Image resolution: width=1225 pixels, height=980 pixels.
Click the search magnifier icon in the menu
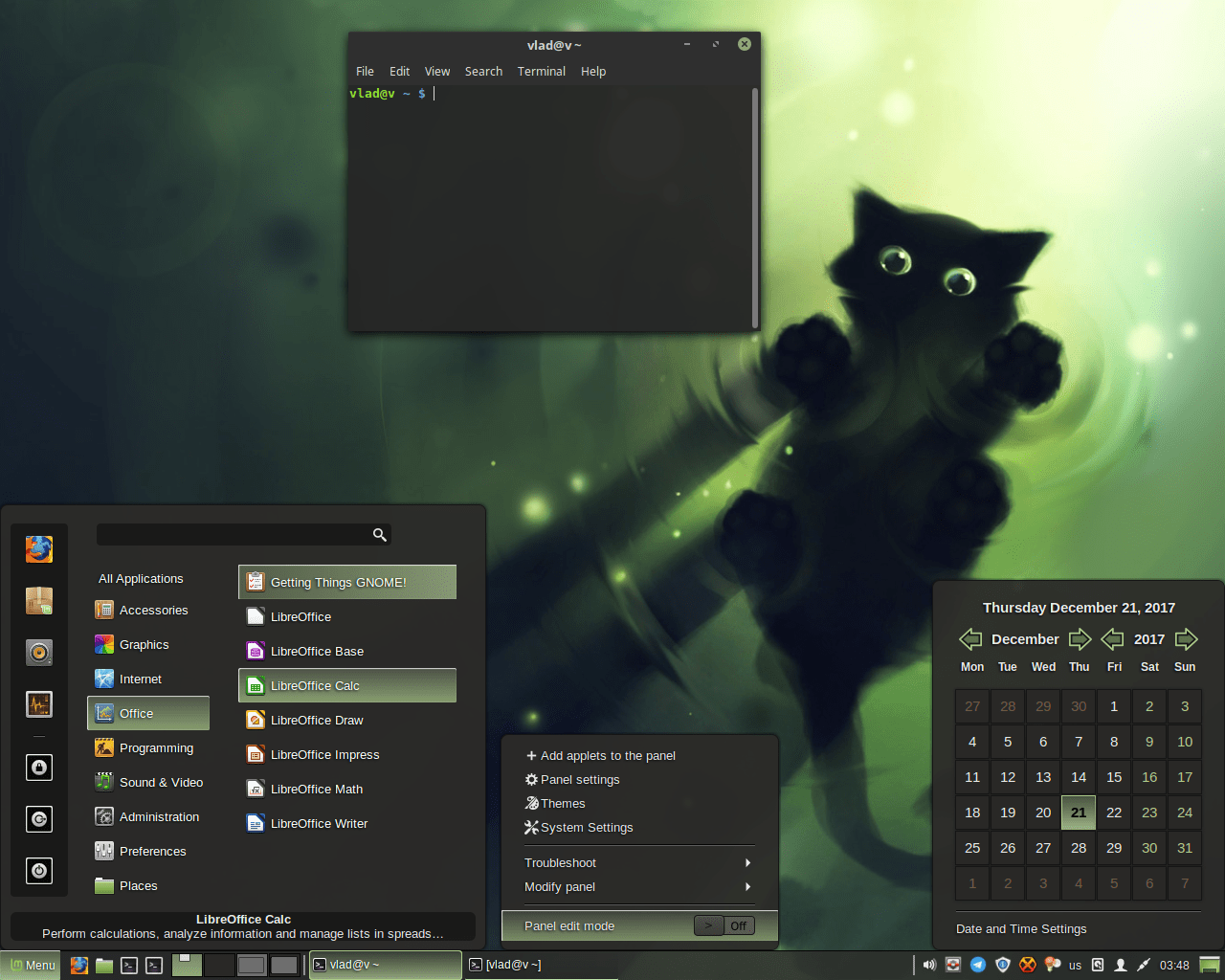380,535
